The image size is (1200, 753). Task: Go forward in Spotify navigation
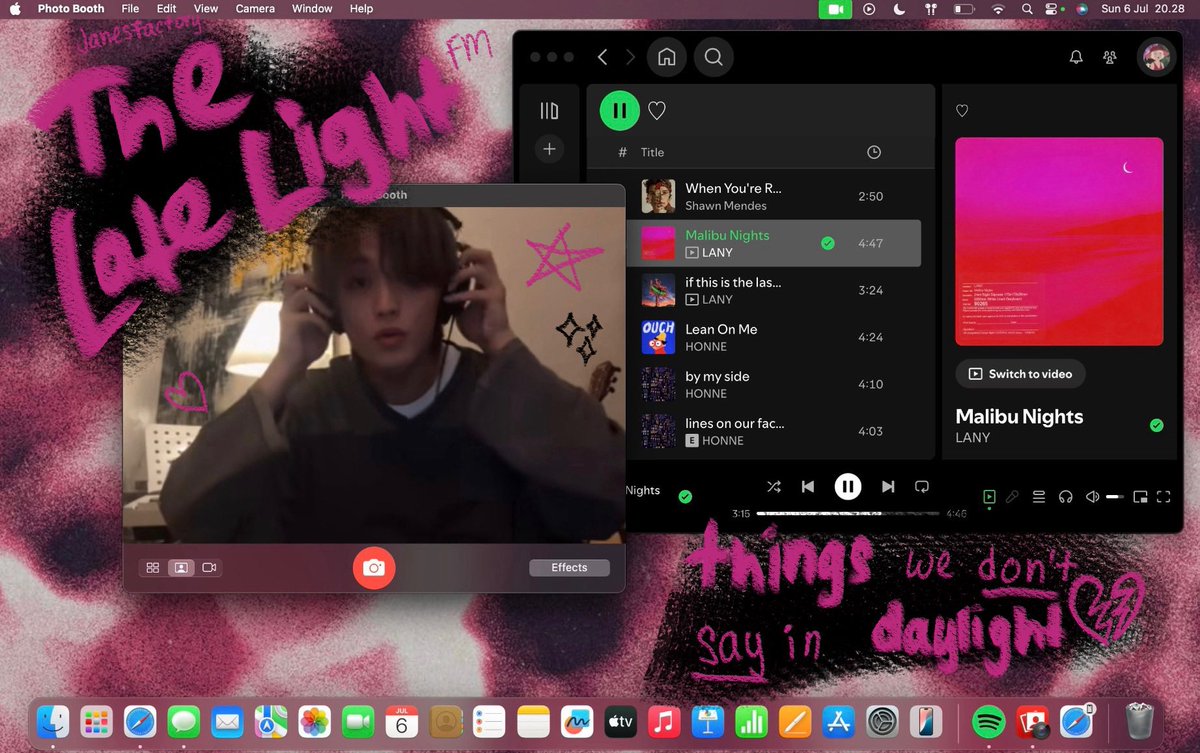tap(630, 58)
